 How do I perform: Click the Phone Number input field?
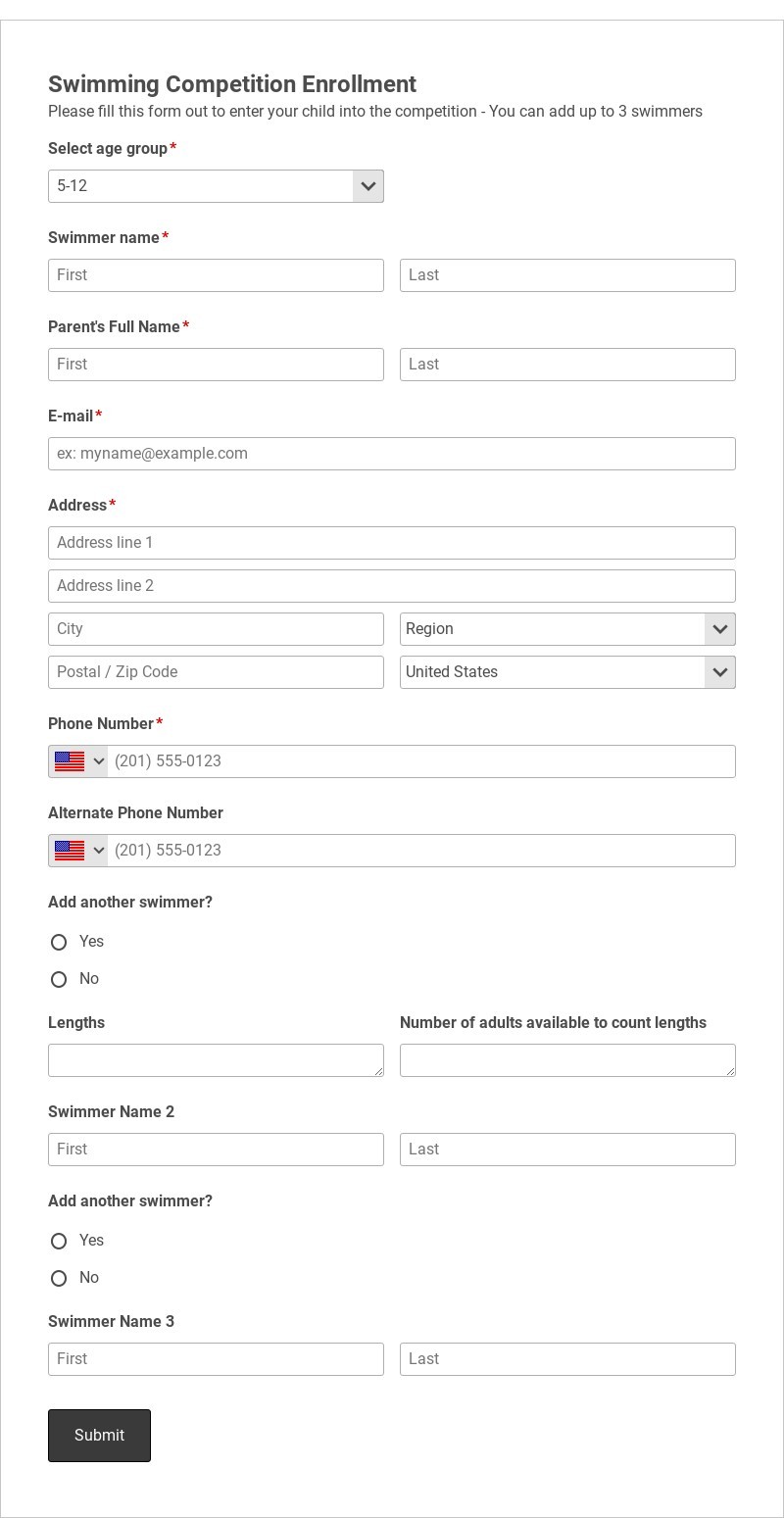[x=421, y=761]
